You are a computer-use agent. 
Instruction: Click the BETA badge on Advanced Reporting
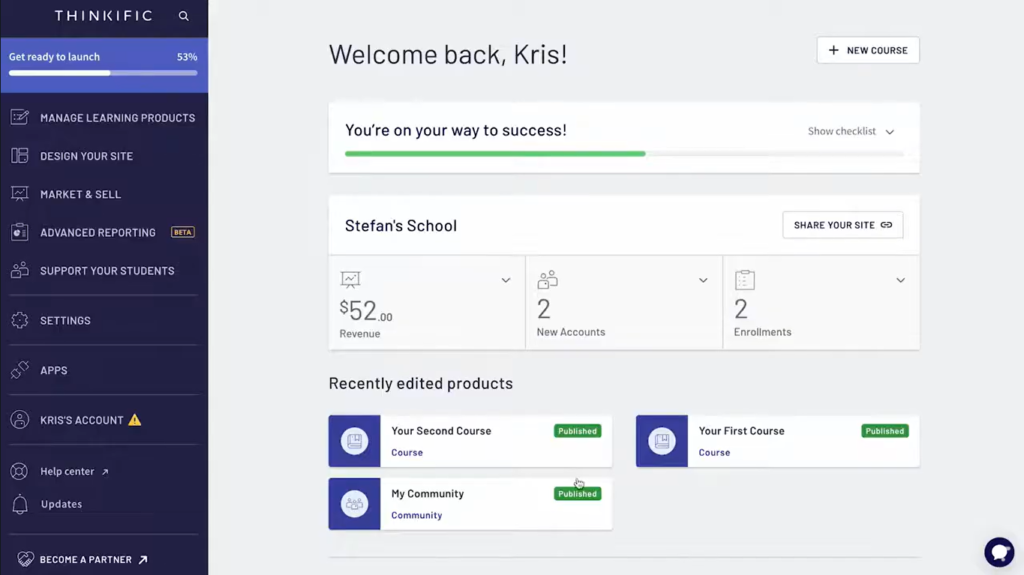click(183, 232)
